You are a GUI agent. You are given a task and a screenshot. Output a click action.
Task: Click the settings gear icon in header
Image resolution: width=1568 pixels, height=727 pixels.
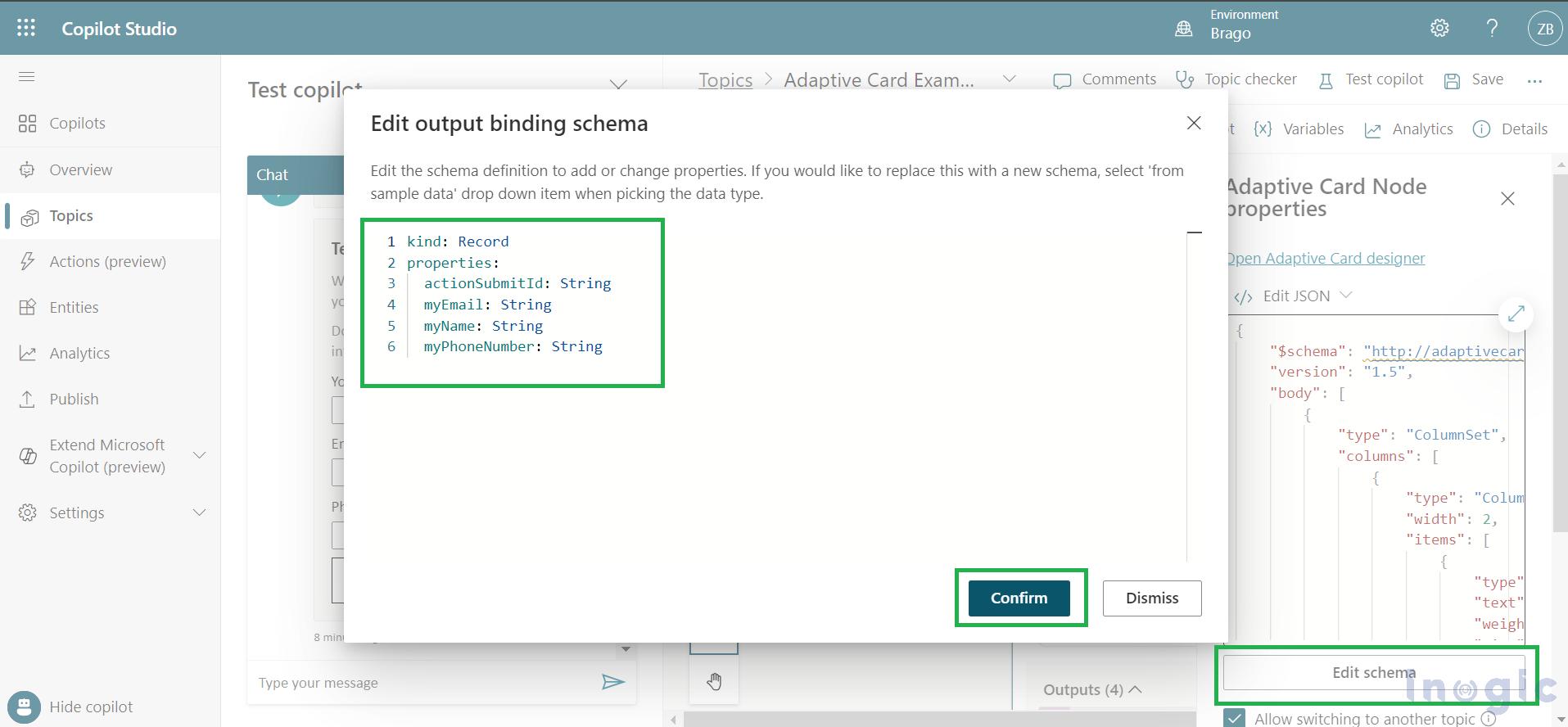pyautogui.click(x=1439, y=29)
